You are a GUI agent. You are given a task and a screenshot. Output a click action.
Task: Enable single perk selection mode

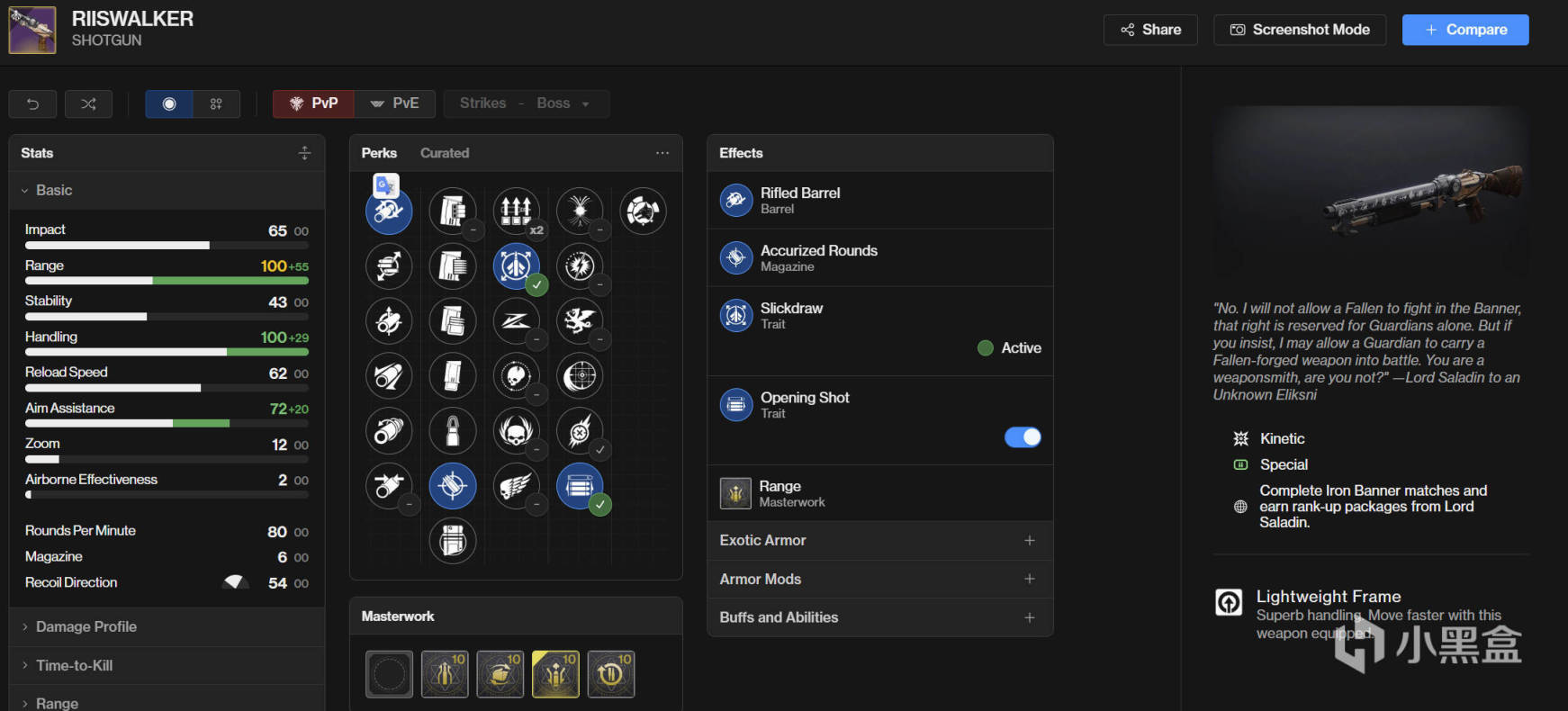click(169, 103)
